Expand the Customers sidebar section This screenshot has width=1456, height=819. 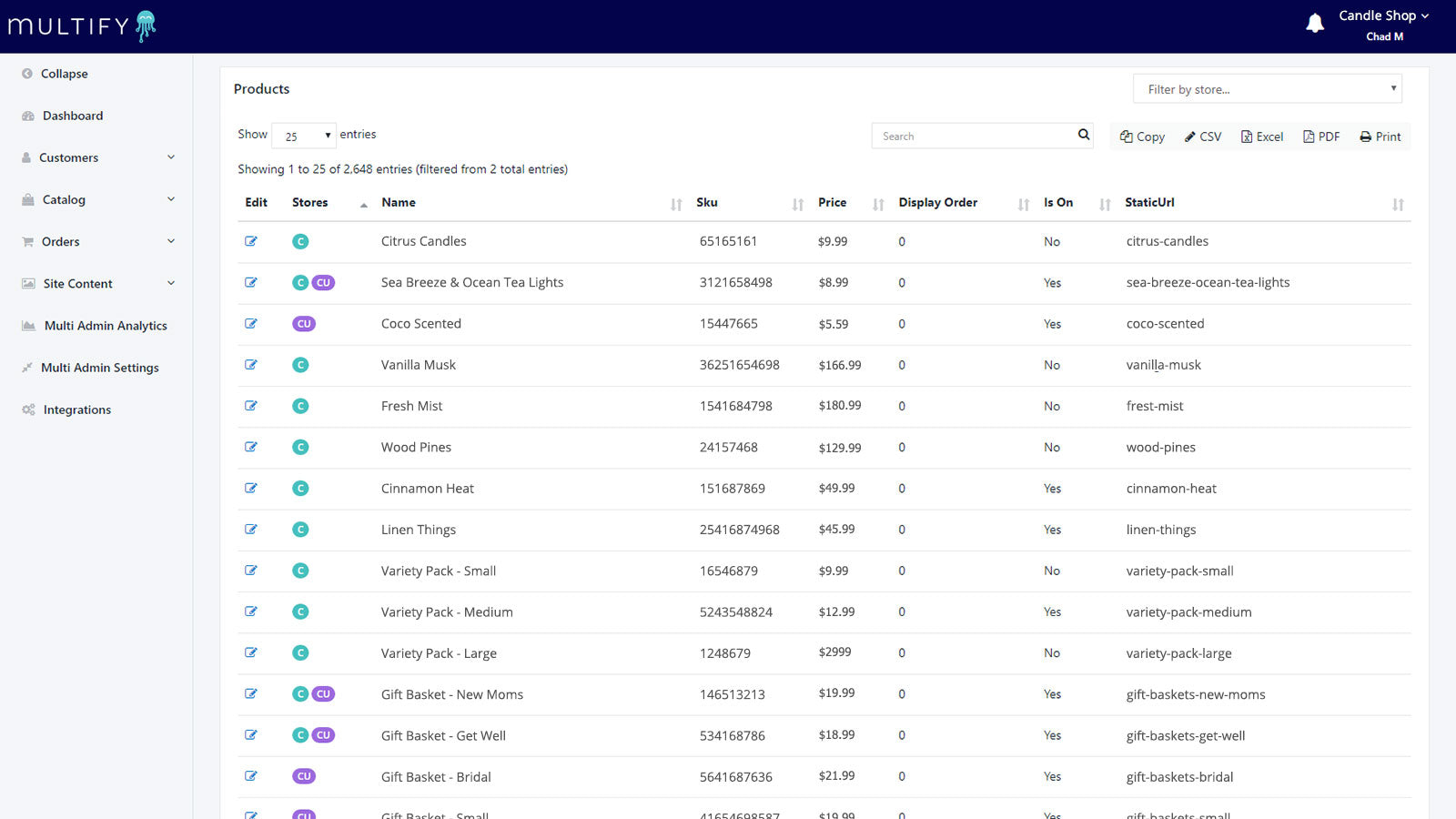68,157
